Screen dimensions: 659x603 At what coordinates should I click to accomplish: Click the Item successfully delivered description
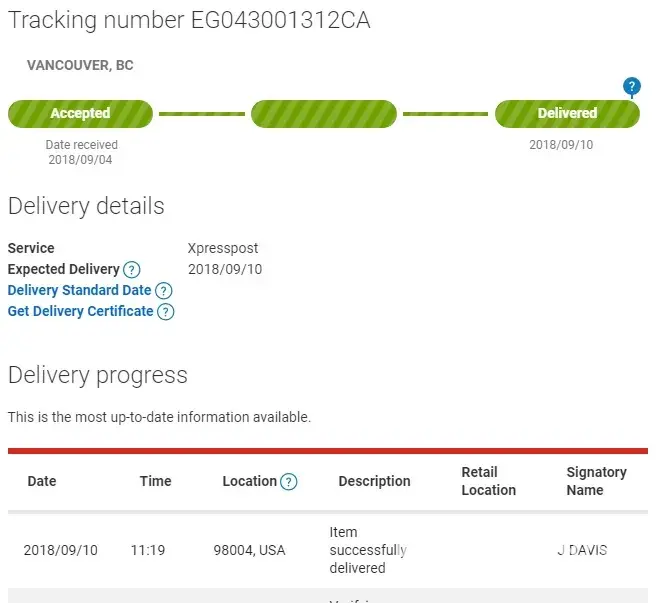click(367, 550)
